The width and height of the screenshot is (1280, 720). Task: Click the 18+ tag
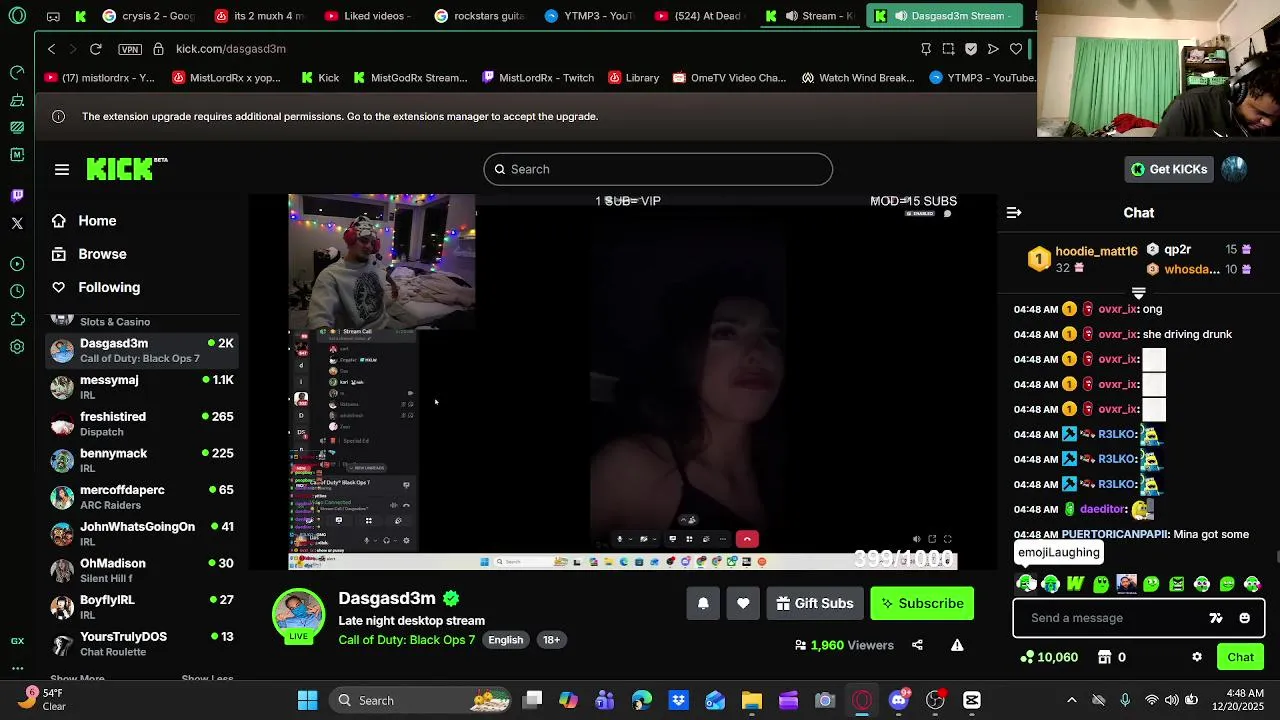pos(551,640)
